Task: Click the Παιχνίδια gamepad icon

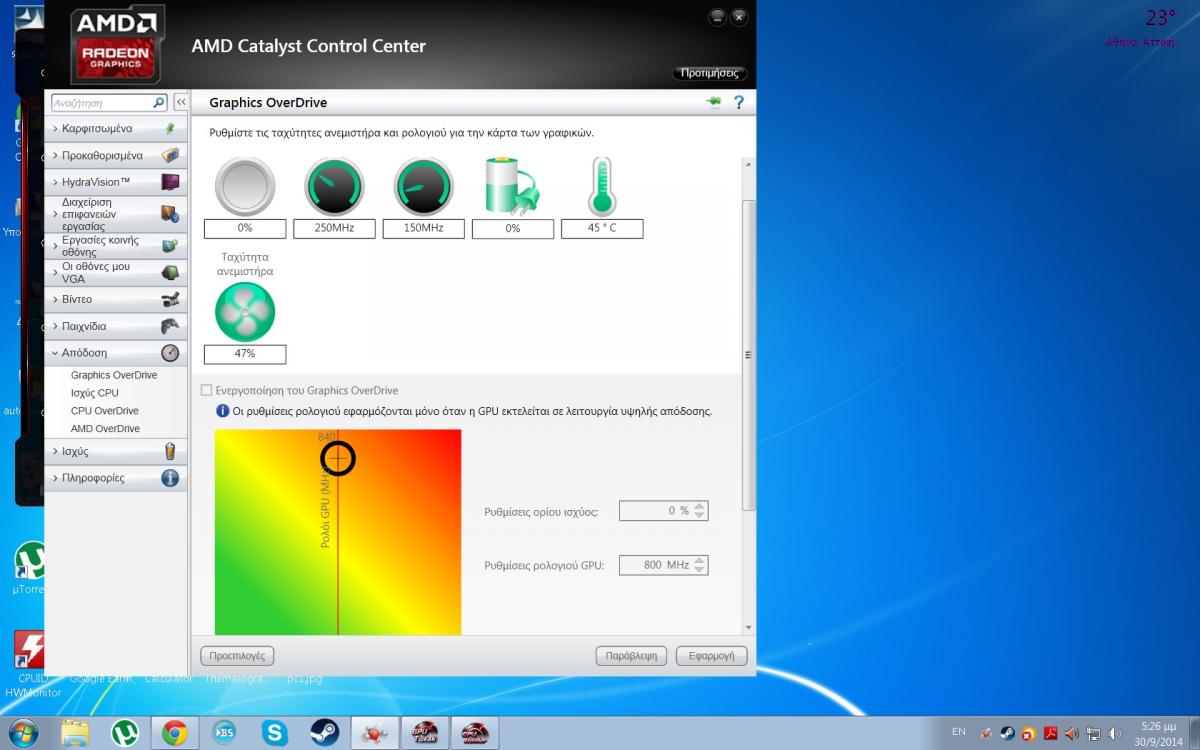Action: point(170,326)
